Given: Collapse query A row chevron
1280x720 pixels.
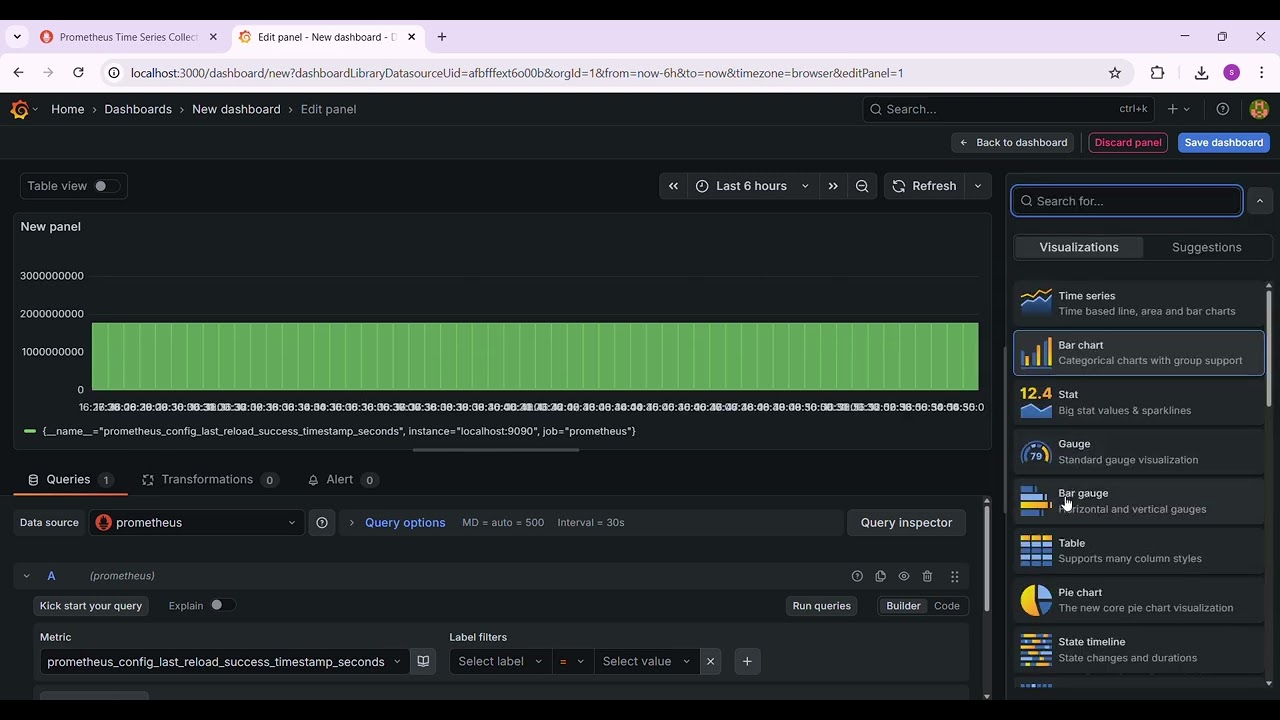Looking at the screenshot, I should [27, 576].
